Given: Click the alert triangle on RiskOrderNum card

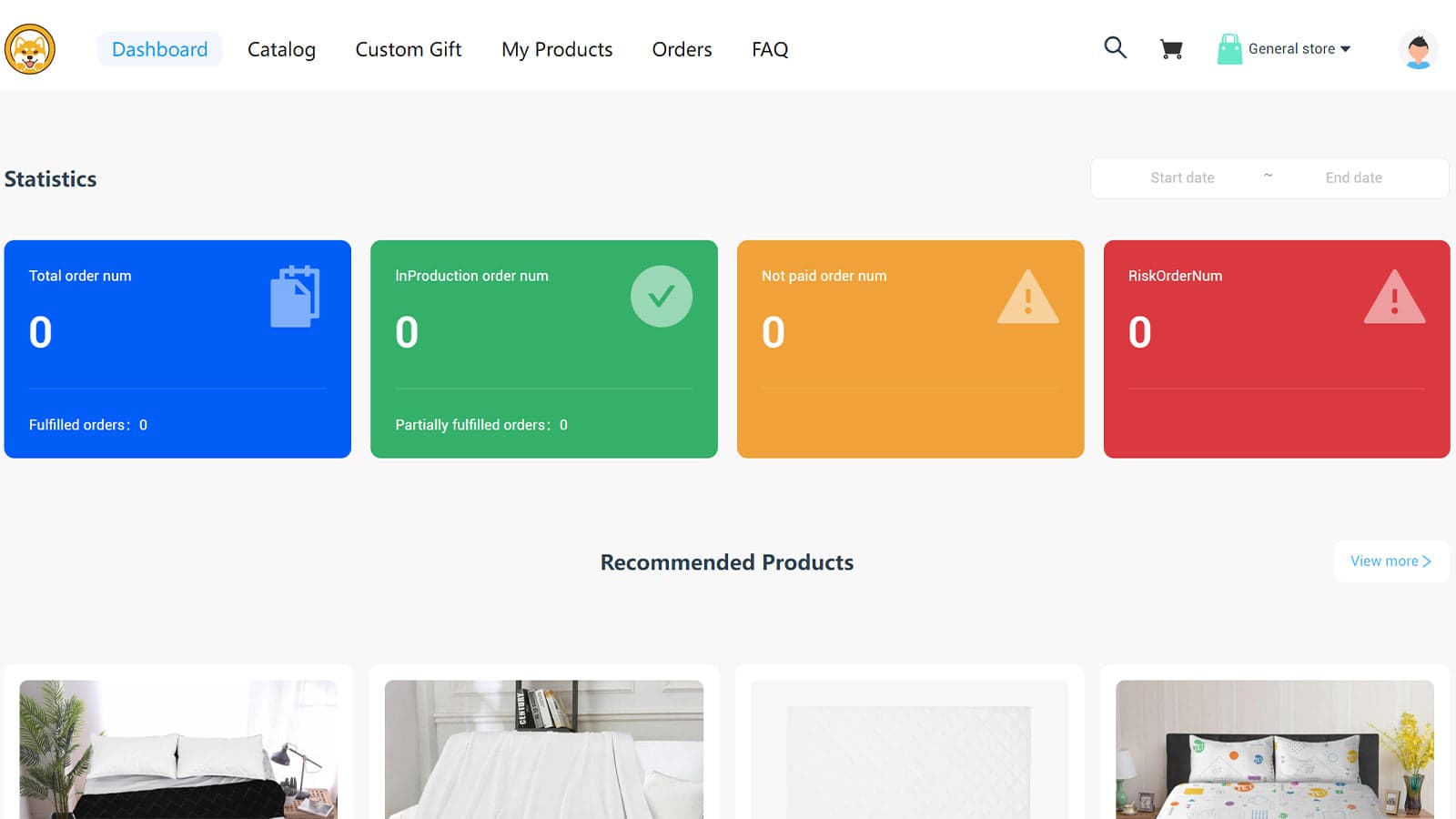Looking at the screenshot, I should tap(1395, 296).
